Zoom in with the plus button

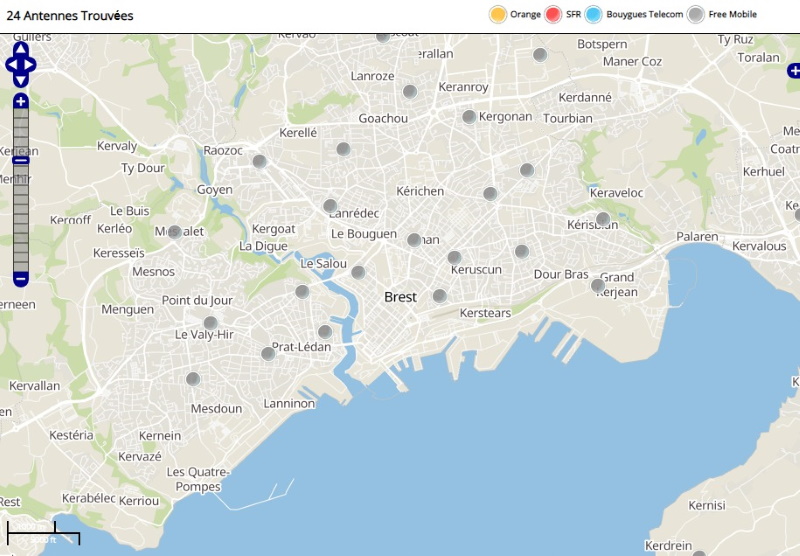(x=21, y=102)
